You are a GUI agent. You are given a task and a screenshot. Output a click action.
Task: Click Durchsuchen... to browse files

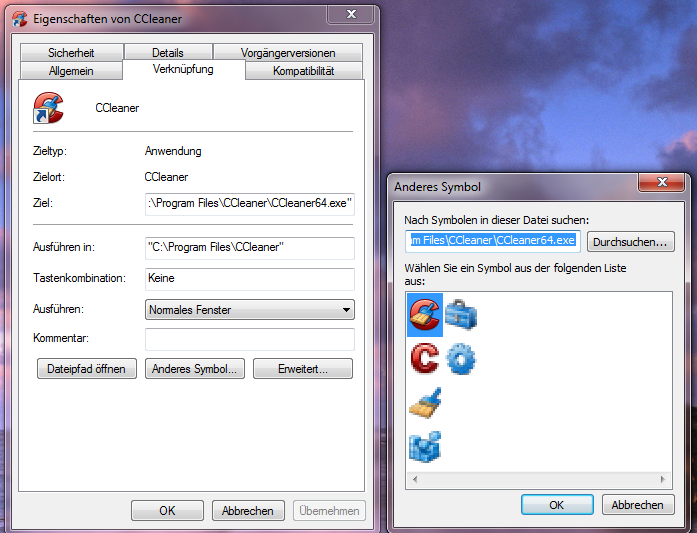630,242
